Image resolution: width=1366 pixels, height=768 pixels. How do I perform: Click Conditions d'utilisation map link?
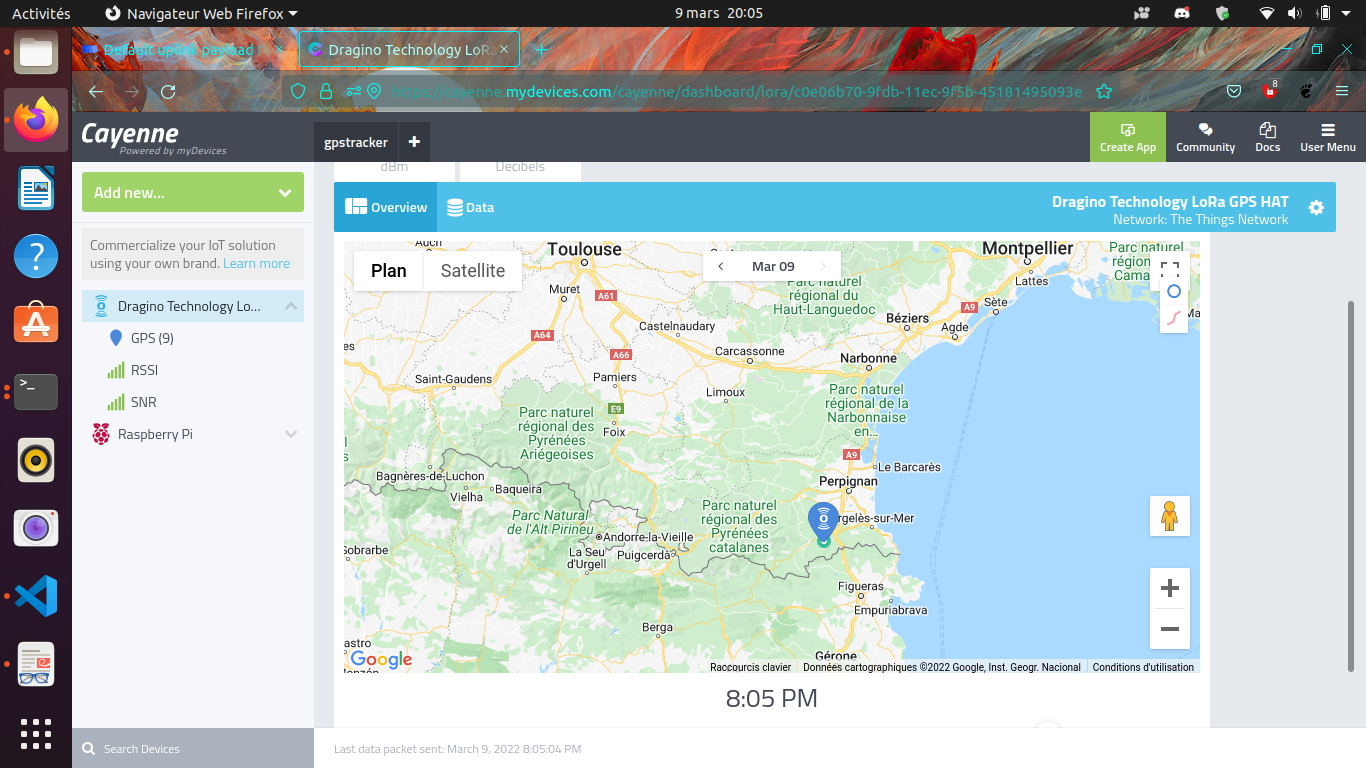coord(1143,667)
